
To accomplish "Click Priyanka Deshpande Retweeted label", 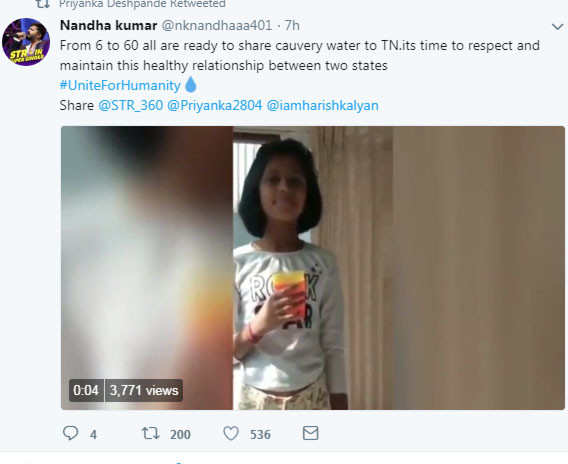I will (x=142, y=4).
